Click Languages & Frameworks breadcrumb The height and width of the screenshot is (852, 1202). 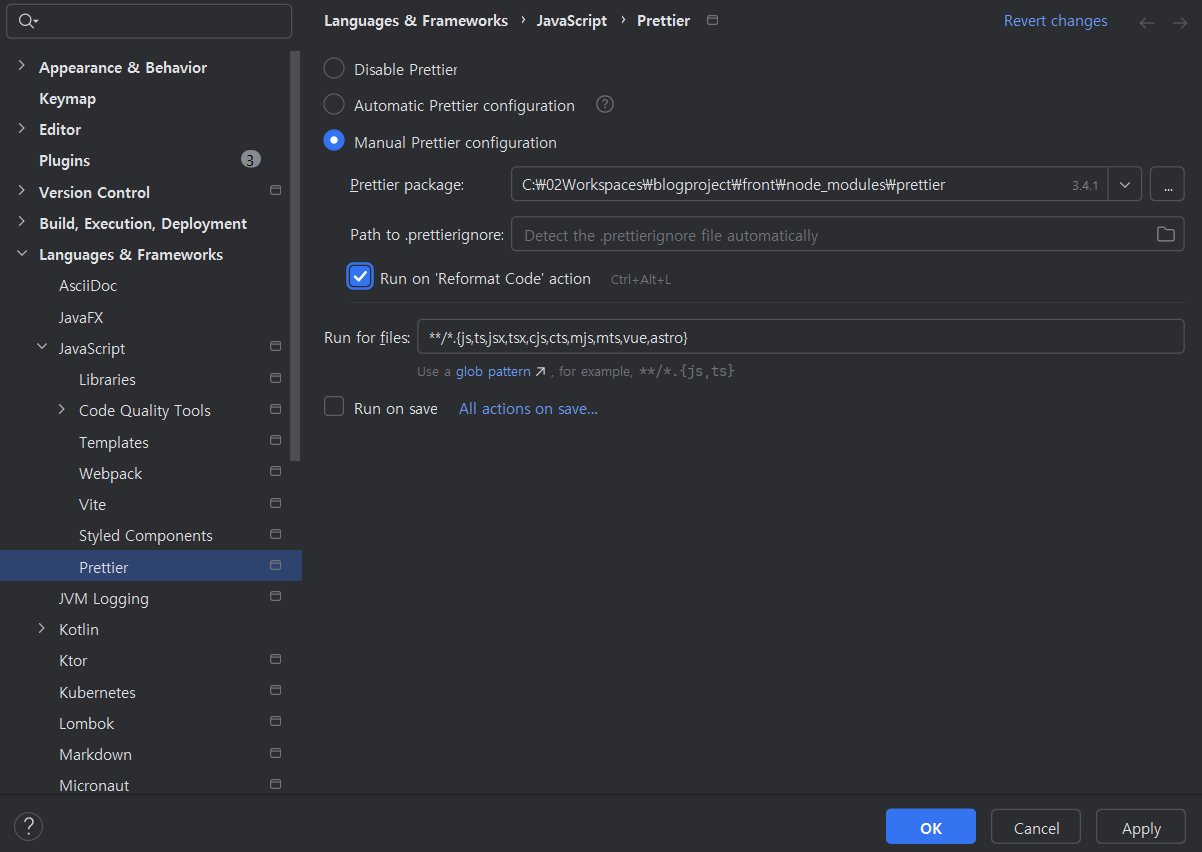click(x=416, y=20)
